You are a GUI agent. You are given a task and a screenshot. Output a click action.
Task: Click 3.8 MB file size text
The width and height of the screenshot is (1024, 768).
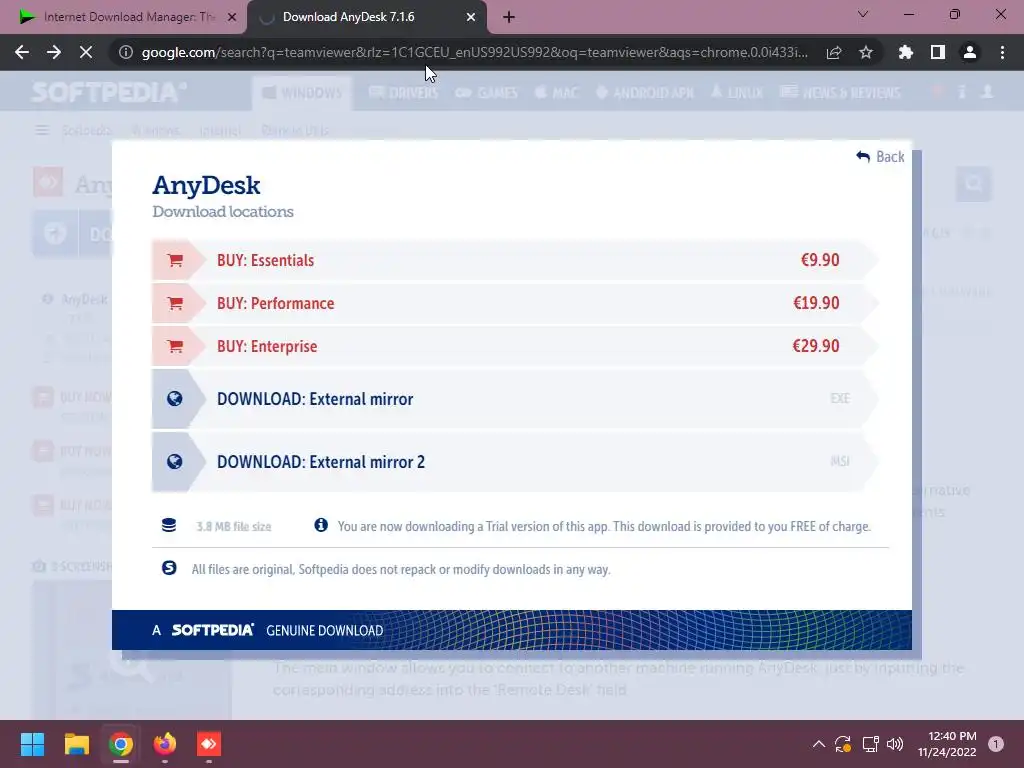pyautogui.click(x=234, y=526)
